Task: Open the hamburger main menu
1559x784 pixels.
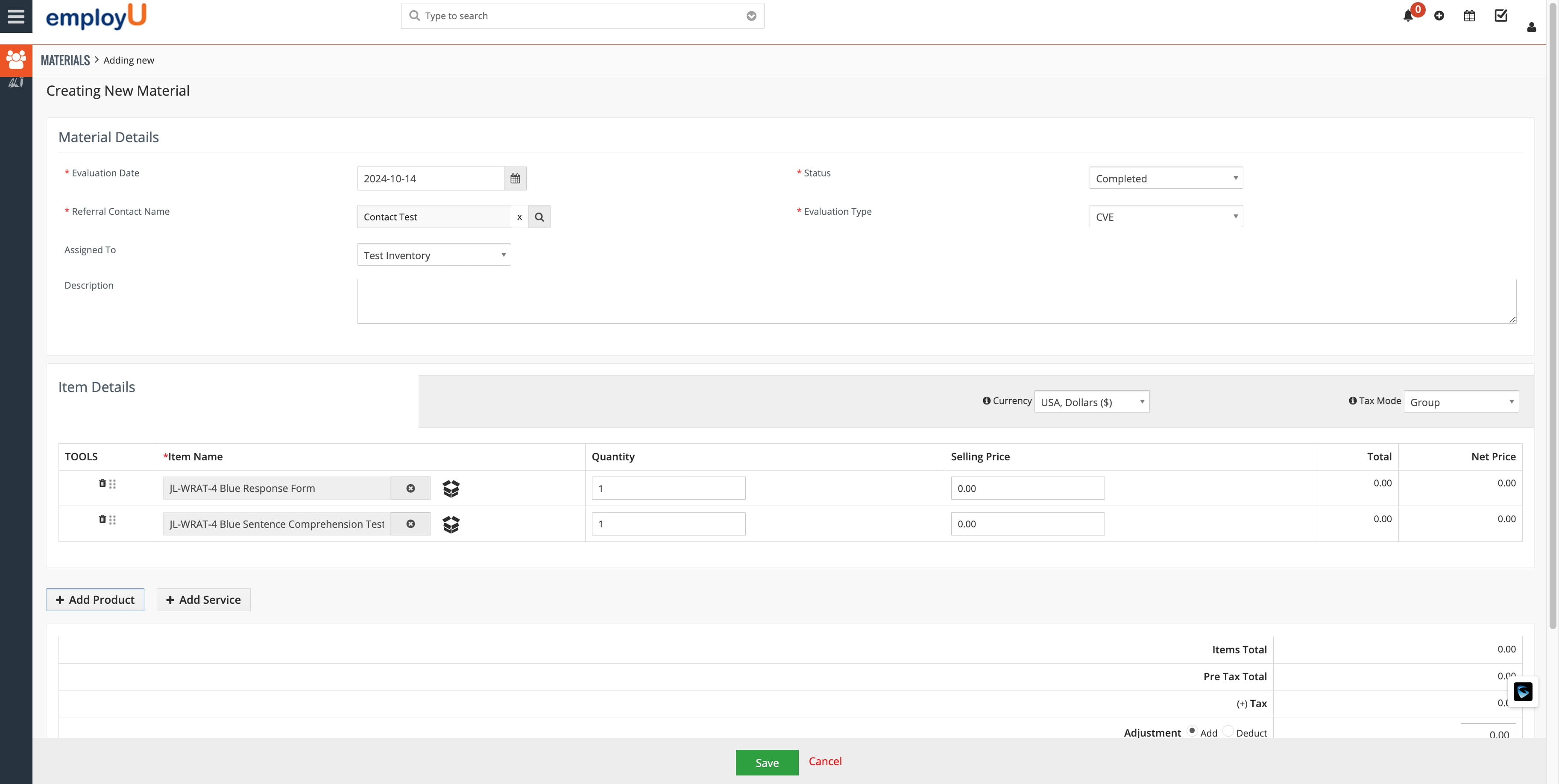Action: coord(16,16)
